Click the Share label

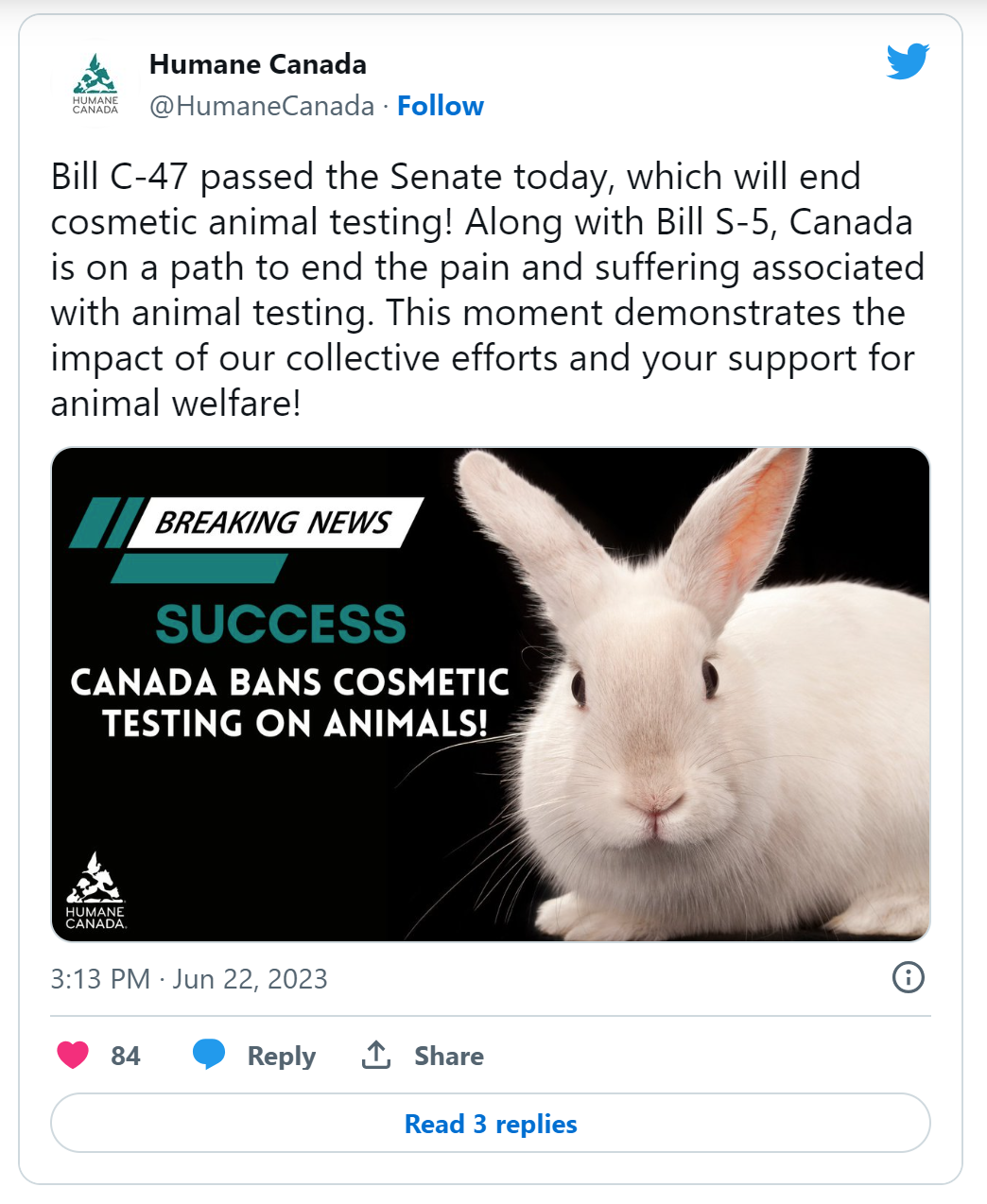coord(449,1056)
